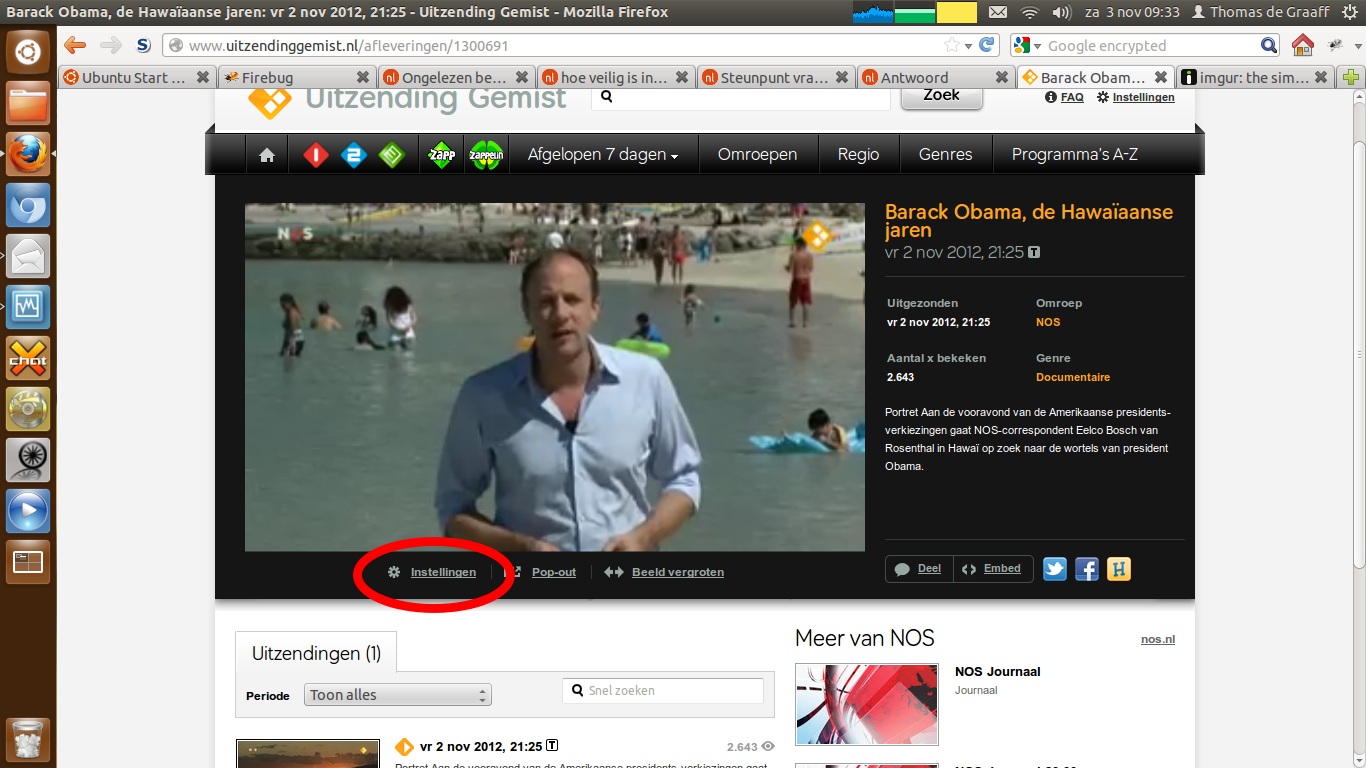Click the Embed button
The width and height of the screenshot is (1366, 768).
[993, 569]
